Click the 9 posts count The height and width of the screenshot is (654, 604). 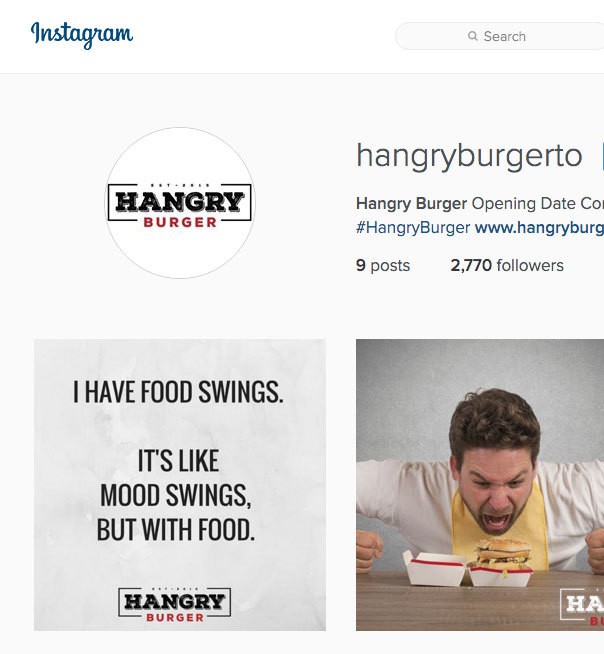tap(383, 265)
